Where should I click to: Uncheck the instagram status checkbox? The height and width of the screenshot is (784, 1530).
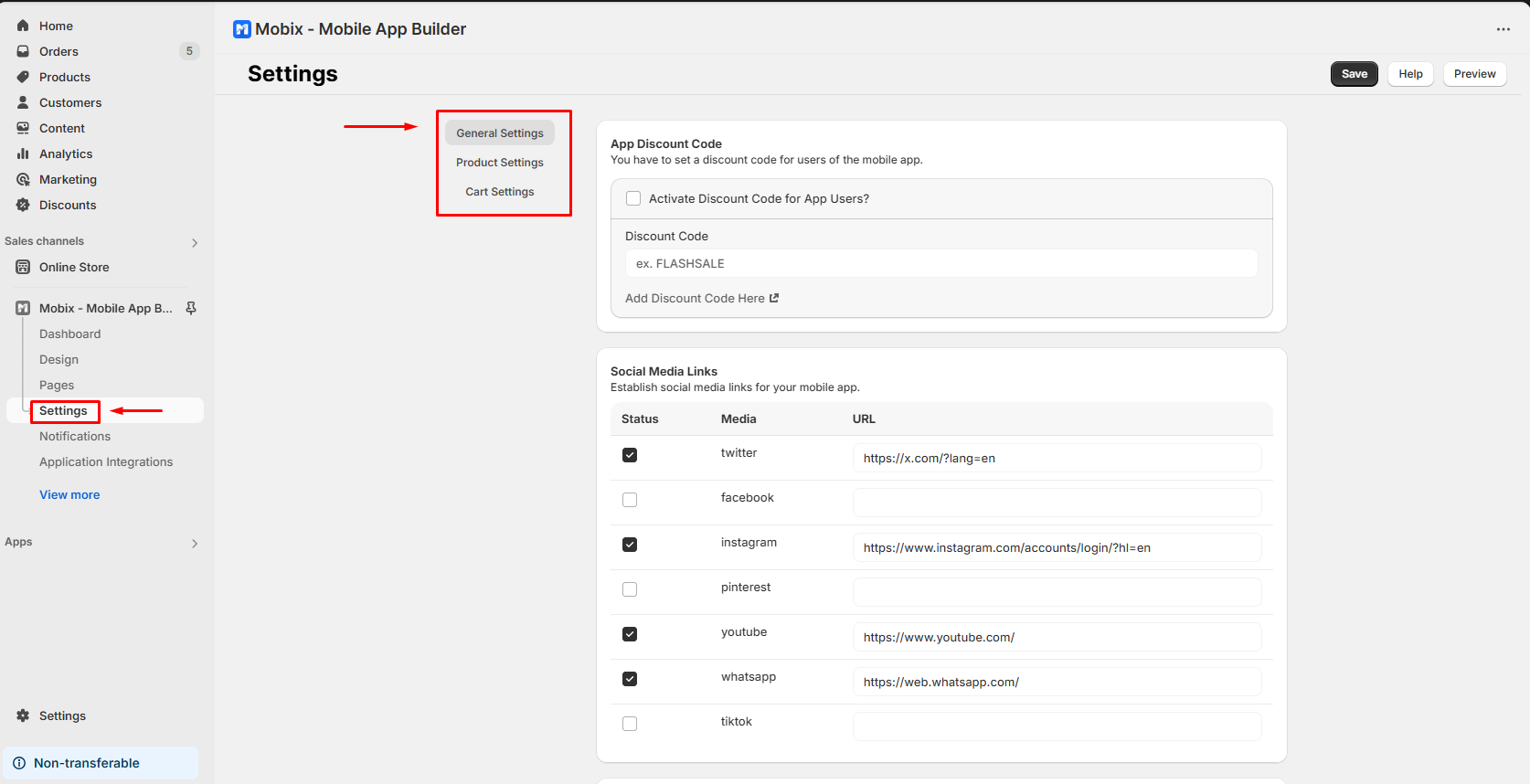click(x=630, y=545)
